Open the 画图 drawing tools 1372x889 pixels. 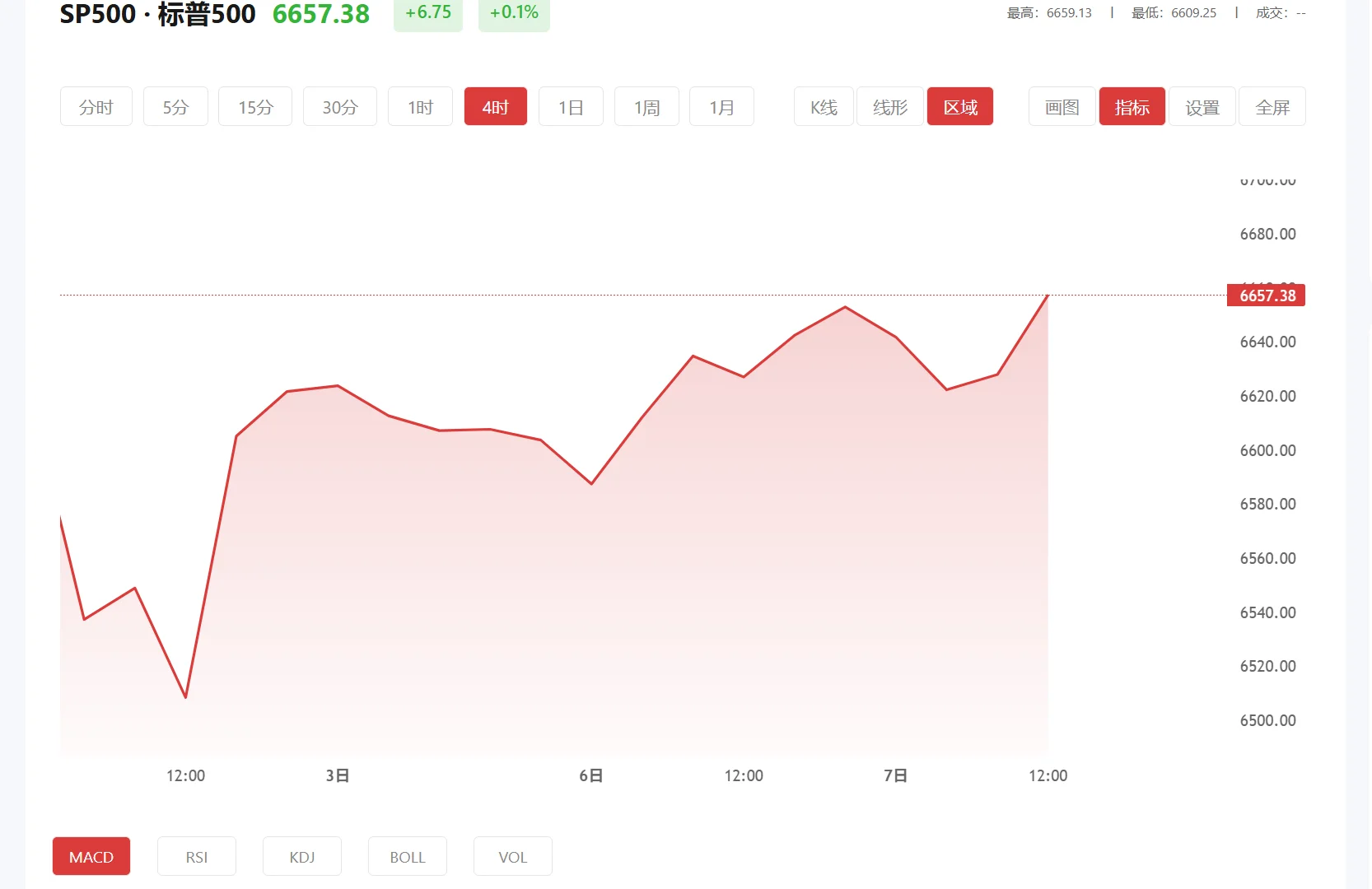1061,106
